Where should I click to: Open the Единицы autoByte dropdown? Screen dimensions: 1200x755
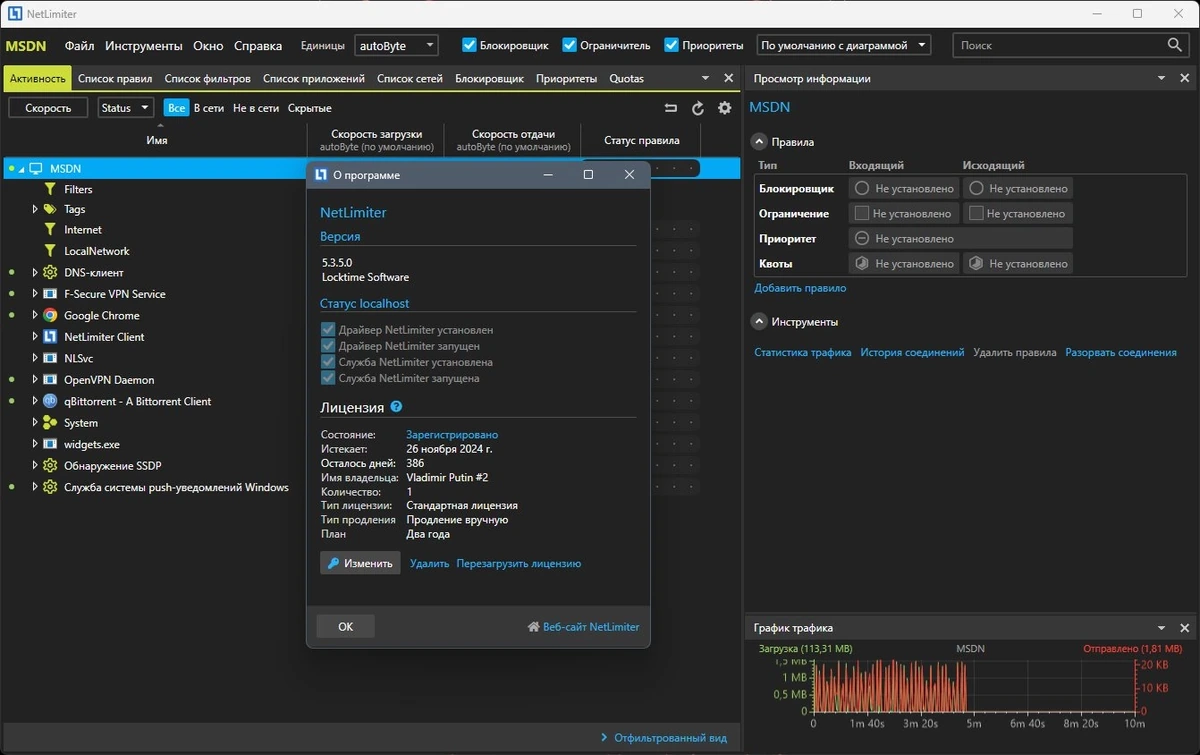[x=397, y=45]
